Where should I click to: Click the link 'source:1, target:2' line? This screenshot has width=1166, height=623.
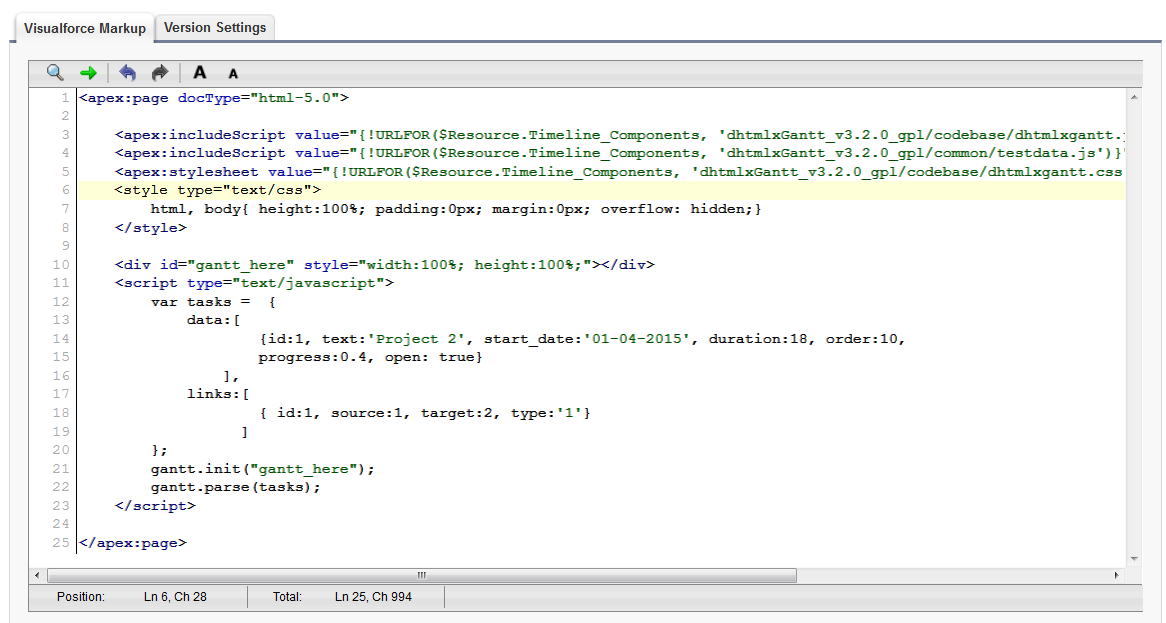(425, 413)
